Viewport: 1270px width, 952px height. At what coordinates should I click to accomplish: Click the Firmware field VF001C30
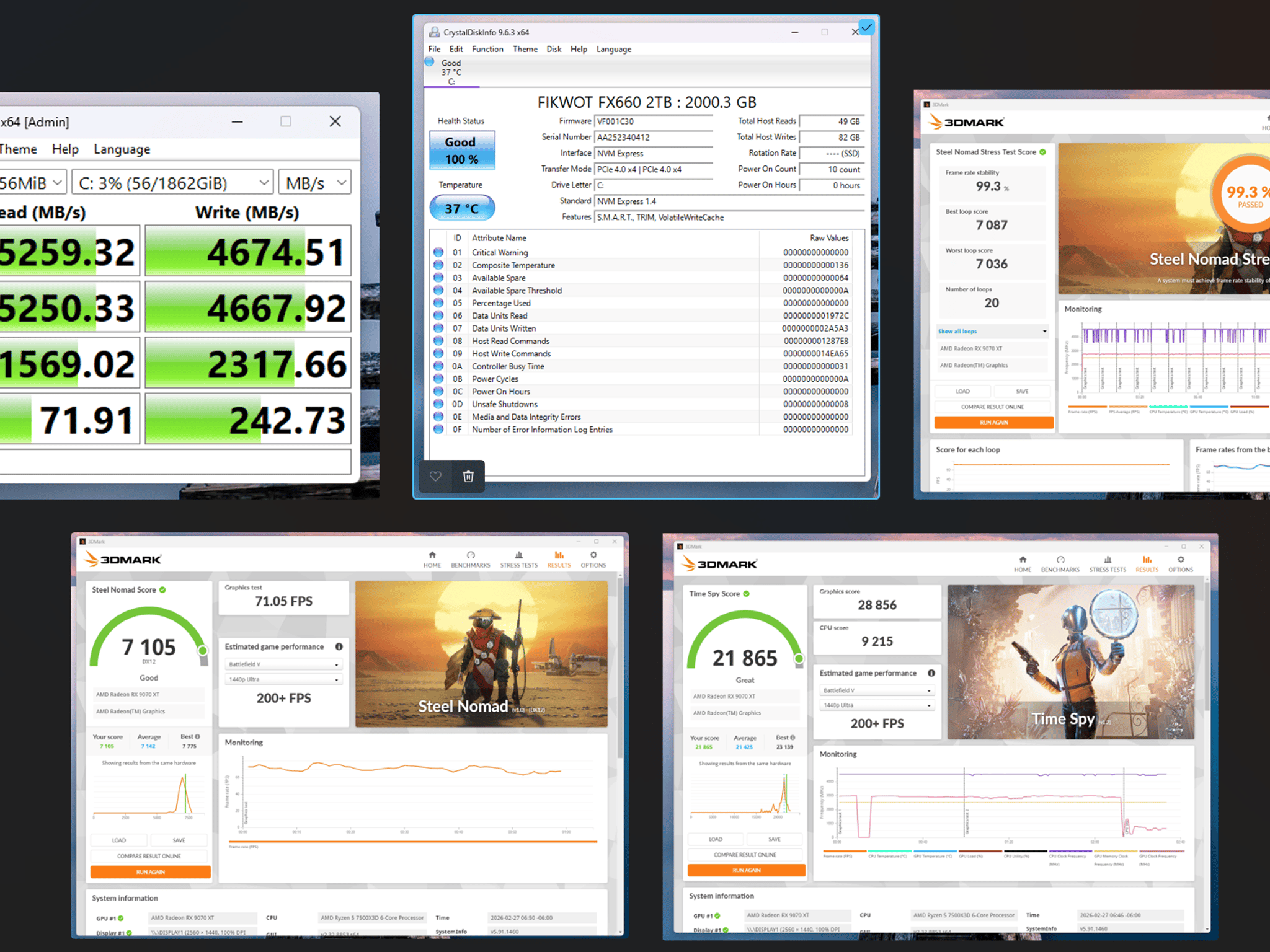[x=654, y=121]
